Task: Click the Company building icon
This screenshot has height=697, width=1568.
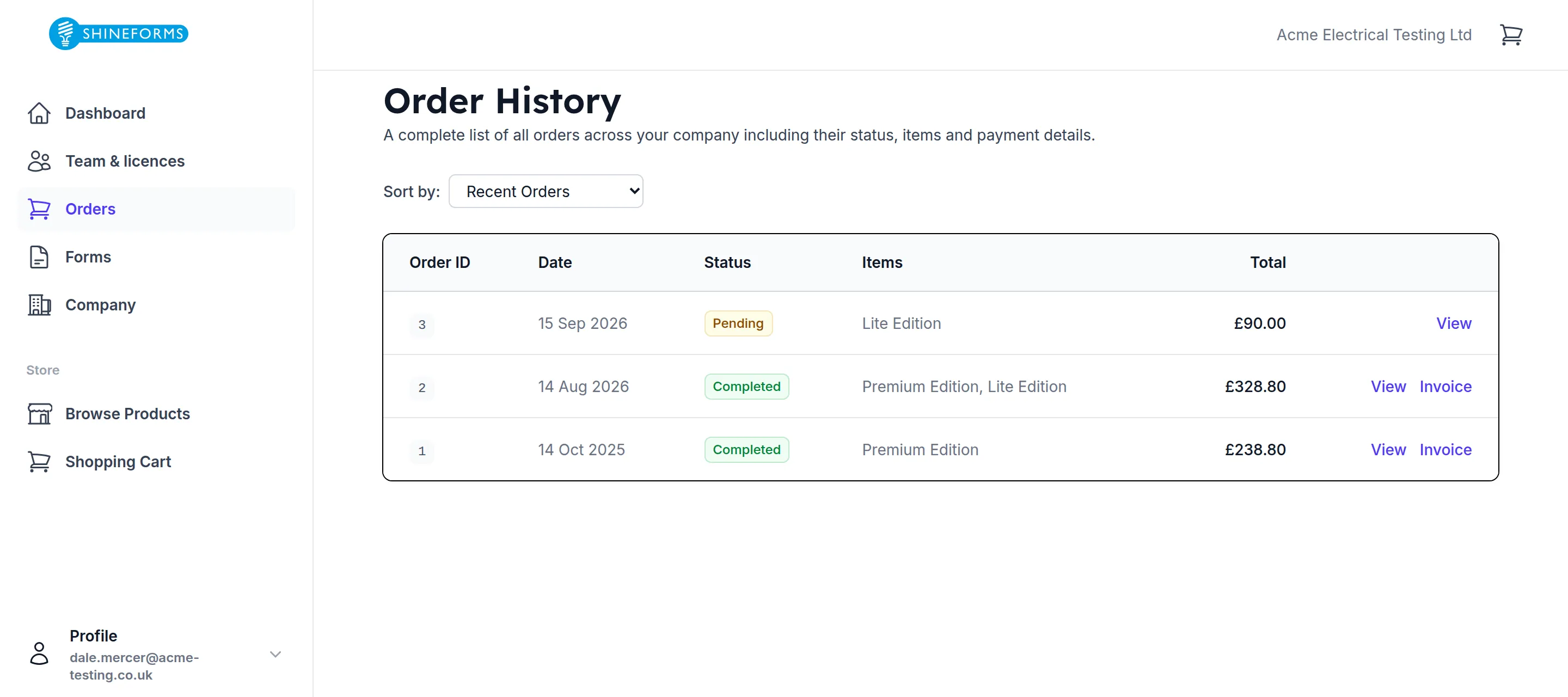Action: 39,305
